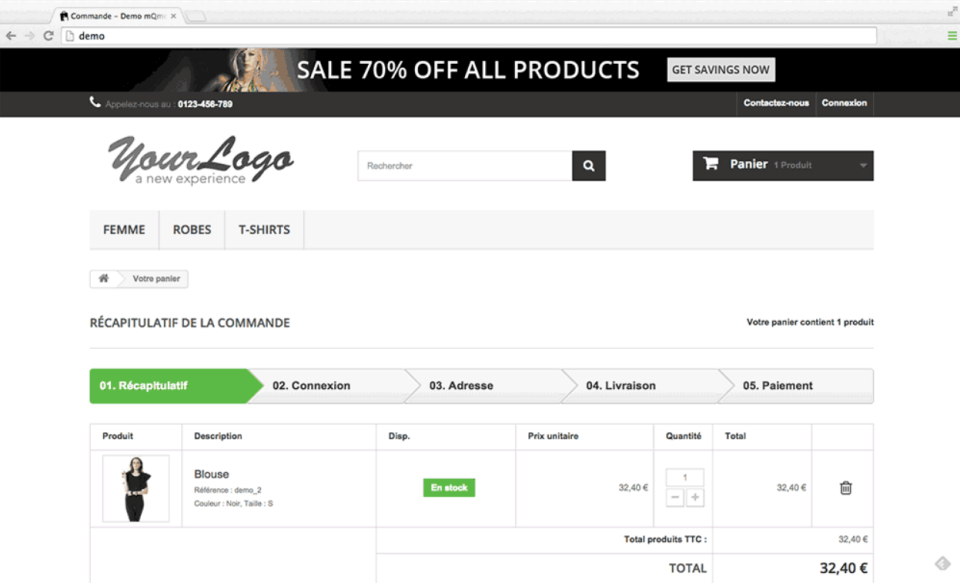Click the quantity input field
Image resolution: width=960 pixels, height=583 pixels.
click(685, 477)
